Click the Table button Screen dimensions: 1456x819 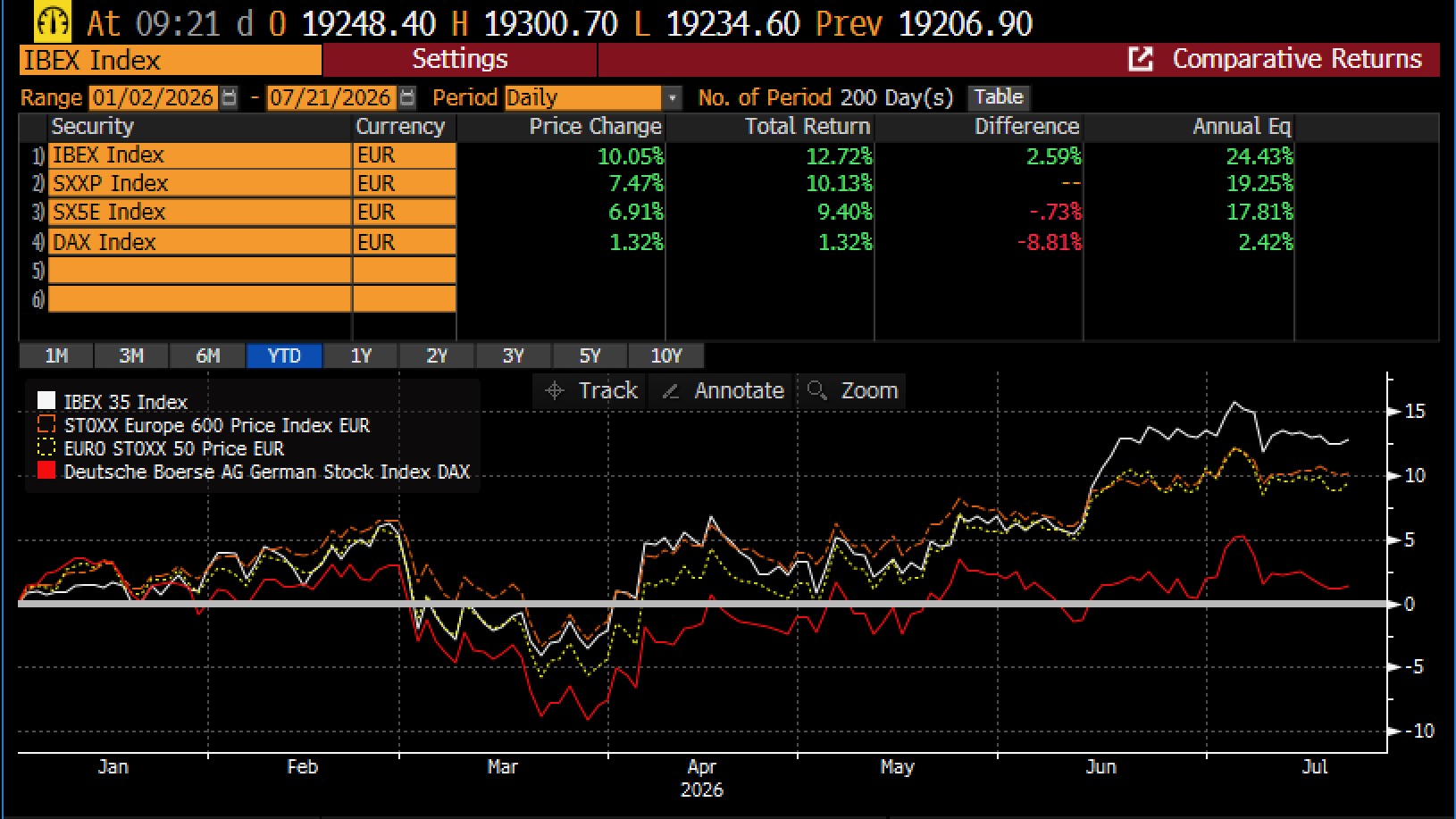(x=999, y=97)
